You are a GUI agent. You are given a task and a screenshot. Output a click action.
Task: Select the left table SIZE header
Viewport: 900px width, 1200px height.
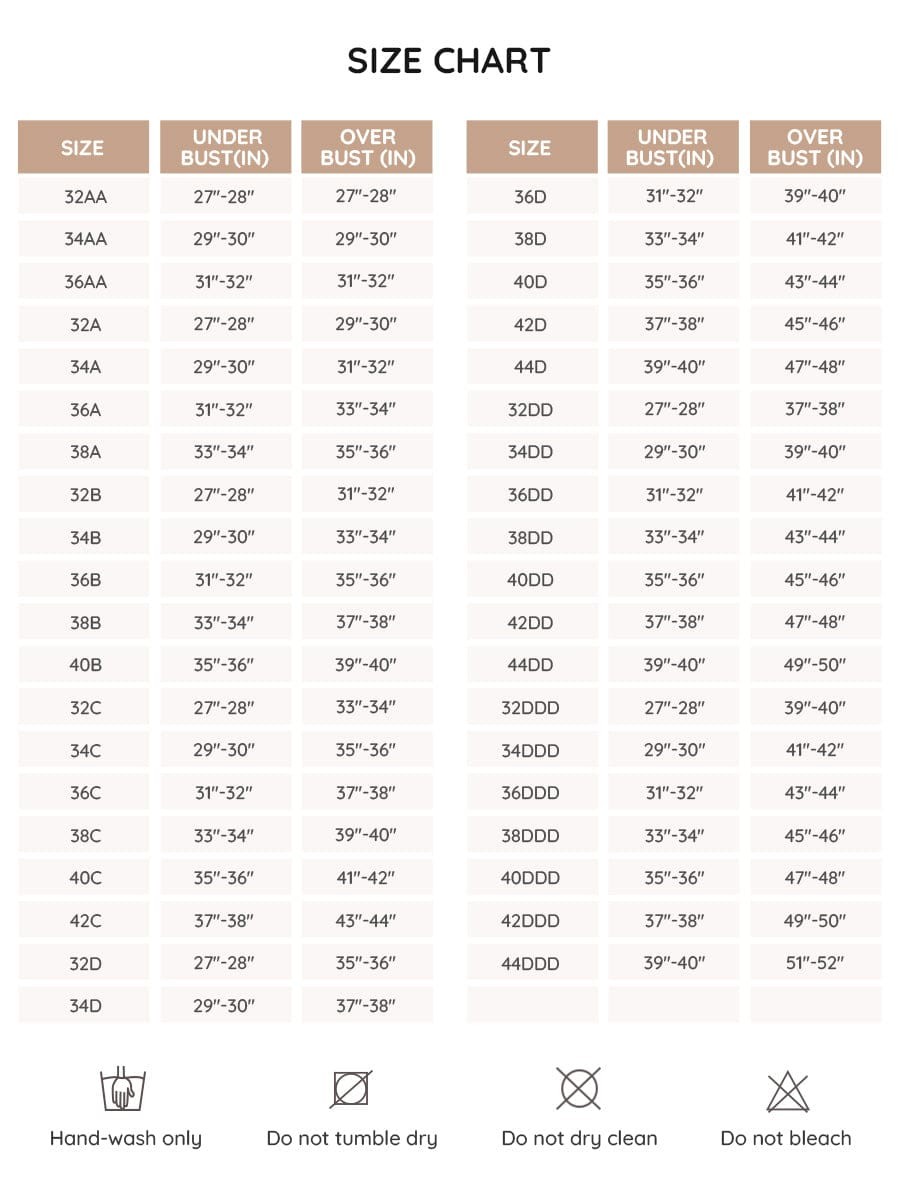(83, 147)
